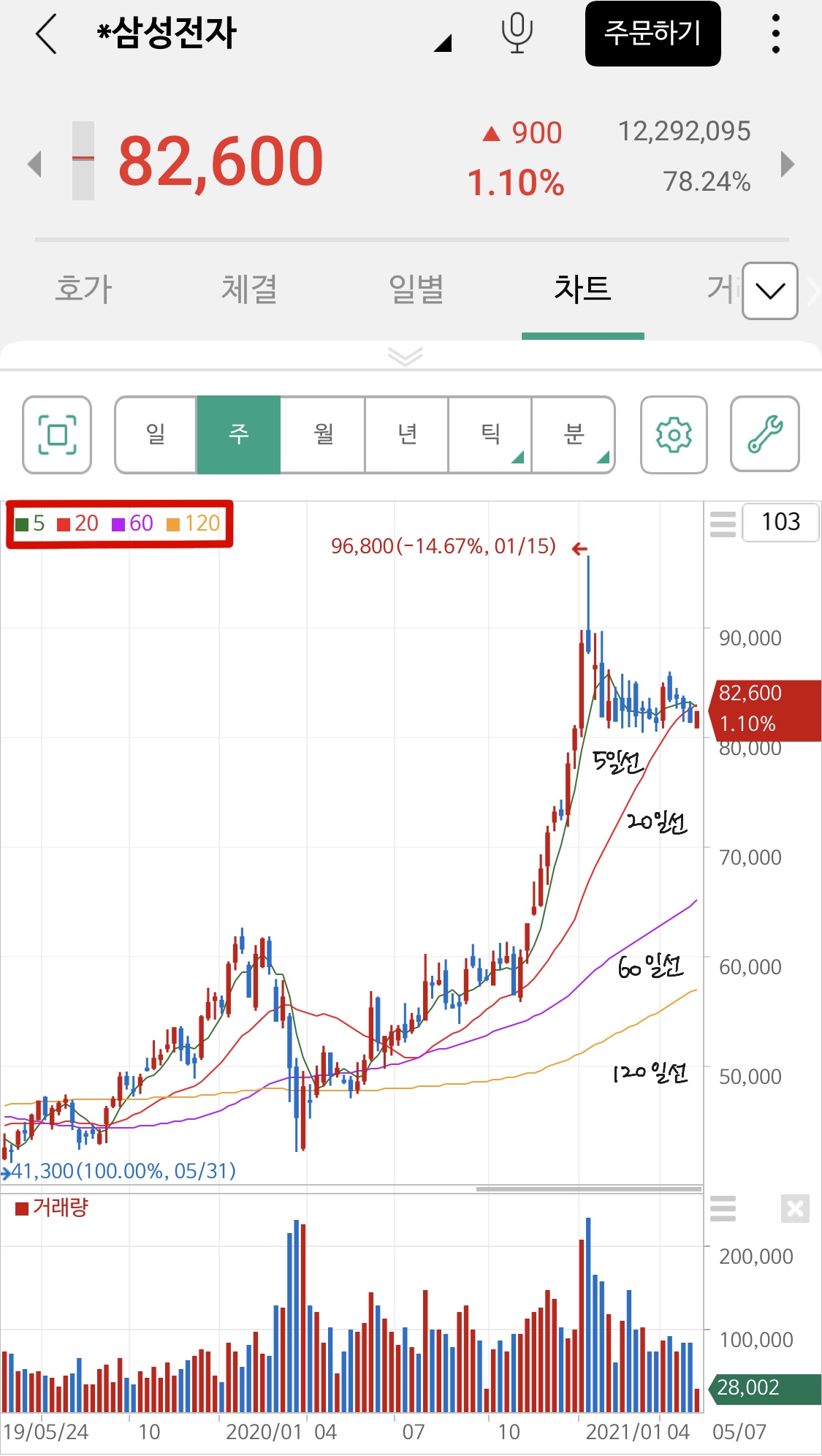The height and width of the screenshot is (1456, 822).
Task: Collapse the panel with double chevron
Action: pyautogui.click(x=406, y=356)
